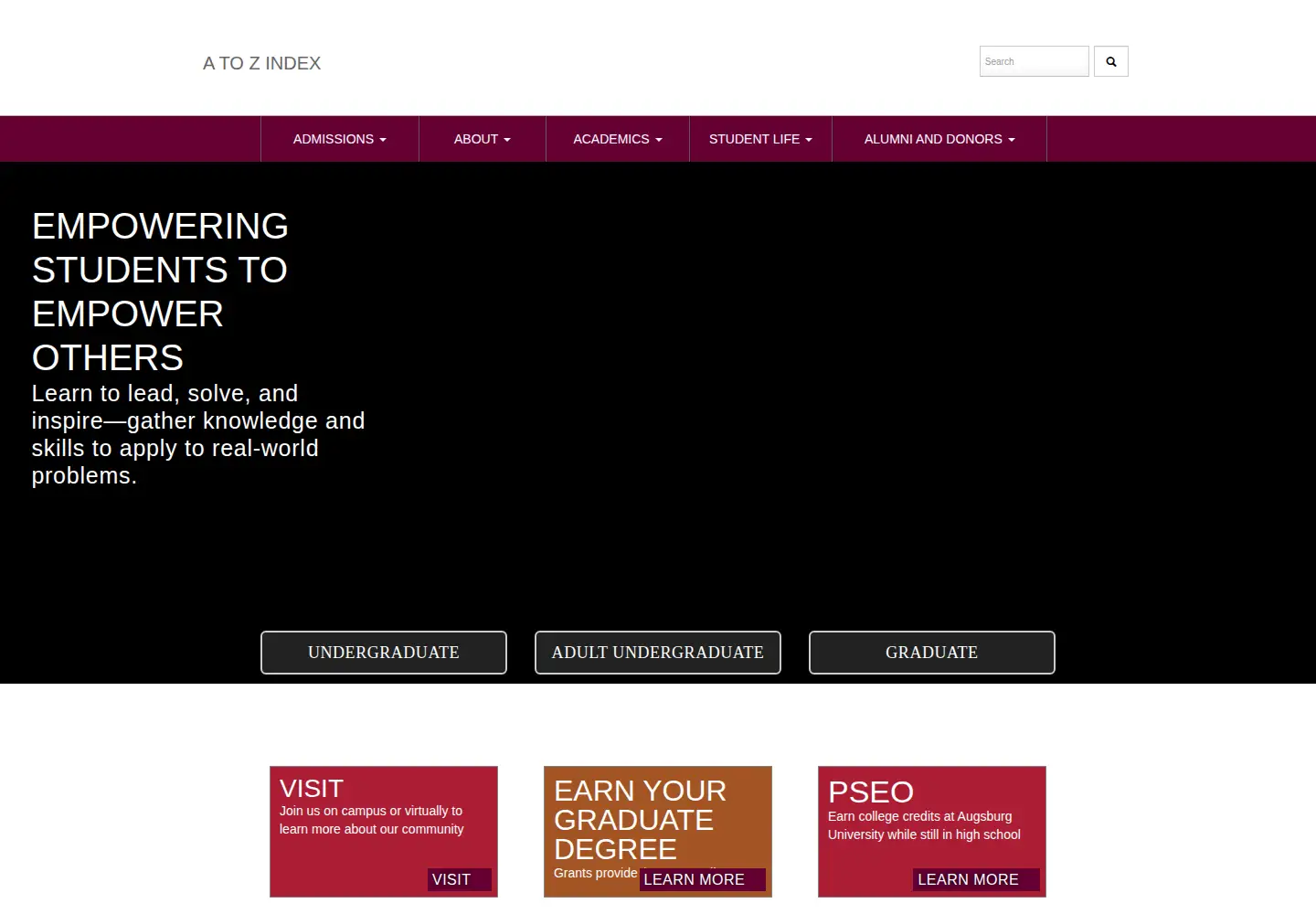Click the magnifying glass search button

point(1111,61)
